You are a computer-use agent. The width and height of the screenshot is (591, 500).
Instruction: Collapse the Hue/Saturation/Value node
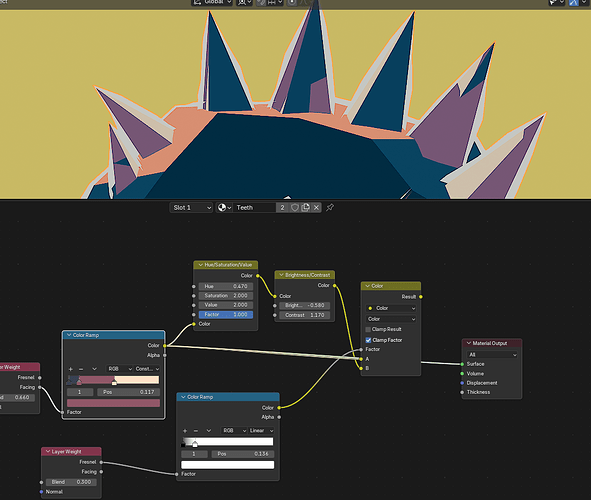point(201,265)
